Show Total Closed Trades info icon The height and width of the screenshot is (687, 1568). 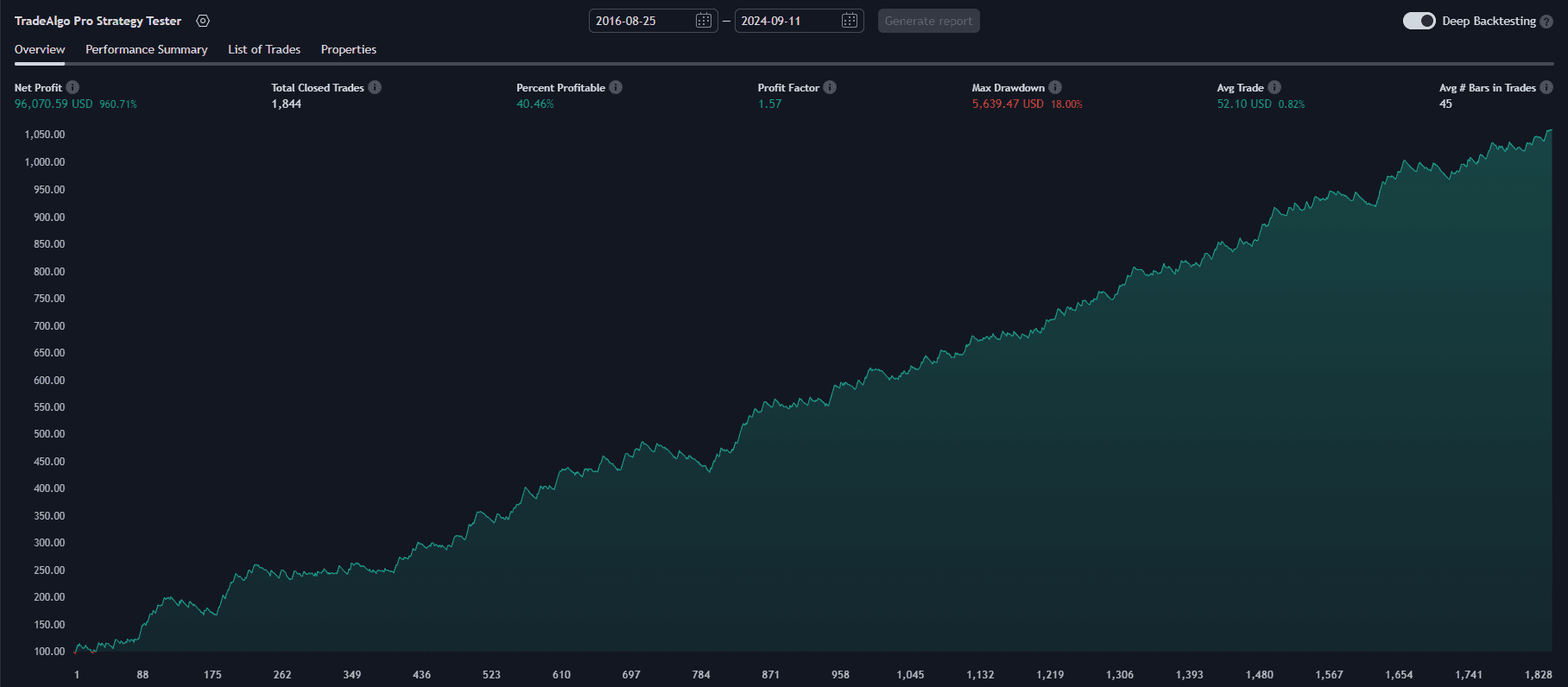point(375,87)
